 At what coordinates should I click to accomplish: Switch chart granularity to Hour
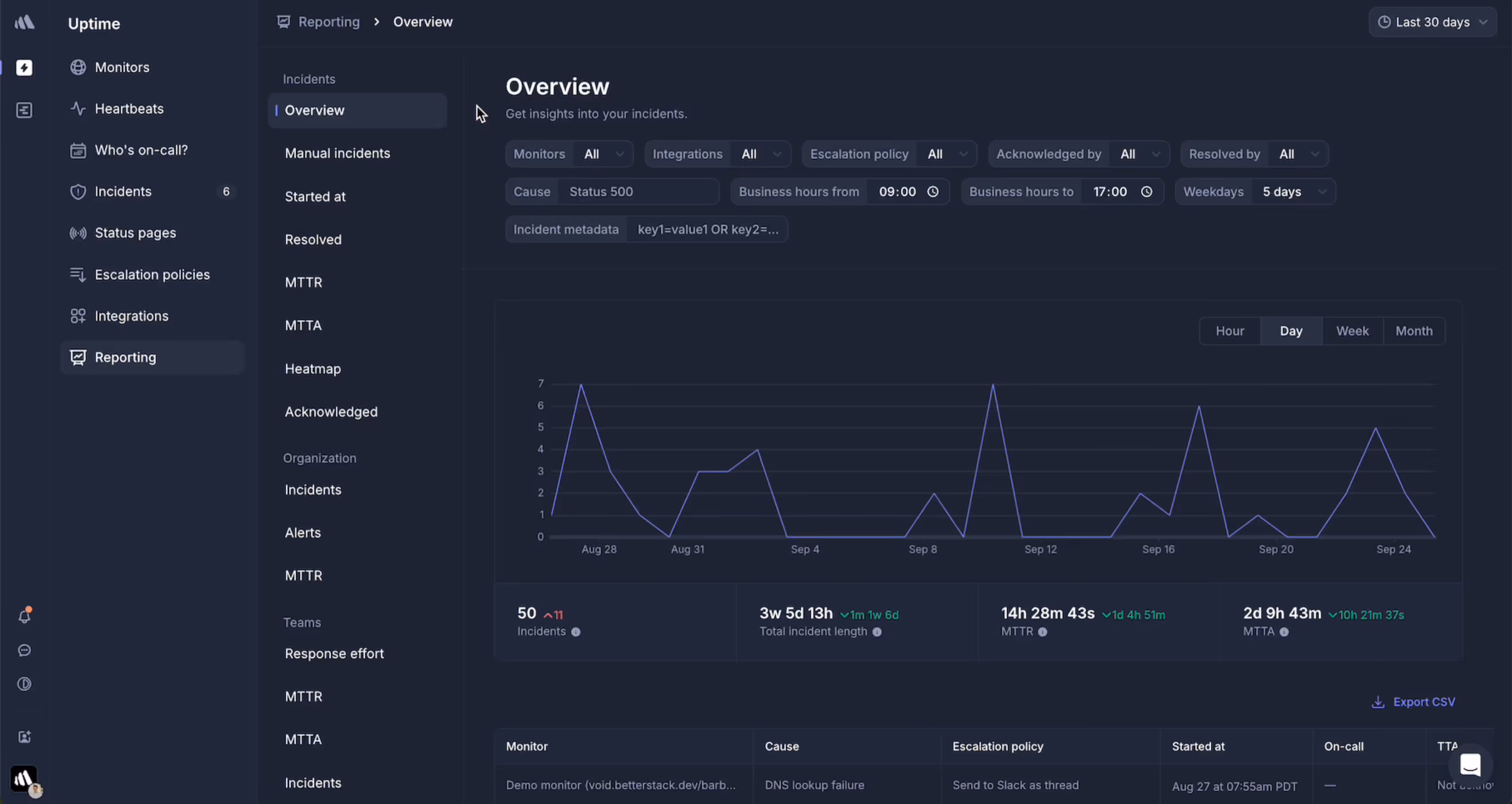tap(1230, 330)
